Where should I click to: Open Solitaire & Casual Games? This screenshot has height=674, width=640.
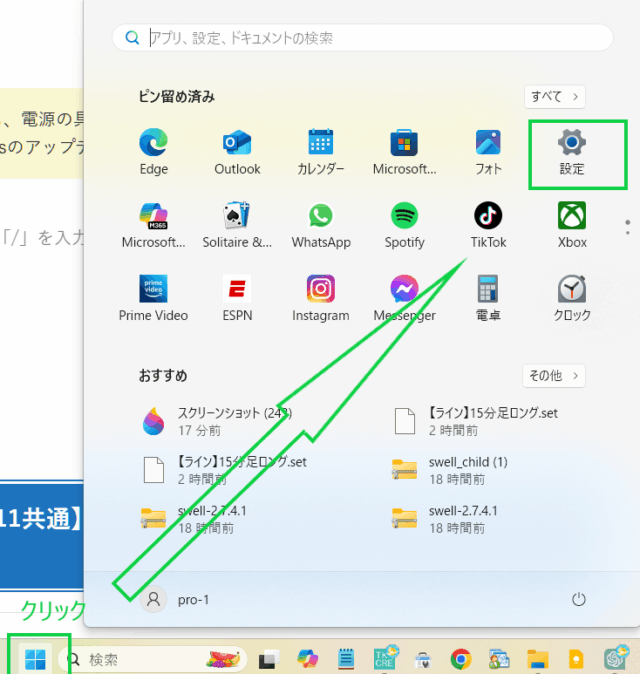237,225
